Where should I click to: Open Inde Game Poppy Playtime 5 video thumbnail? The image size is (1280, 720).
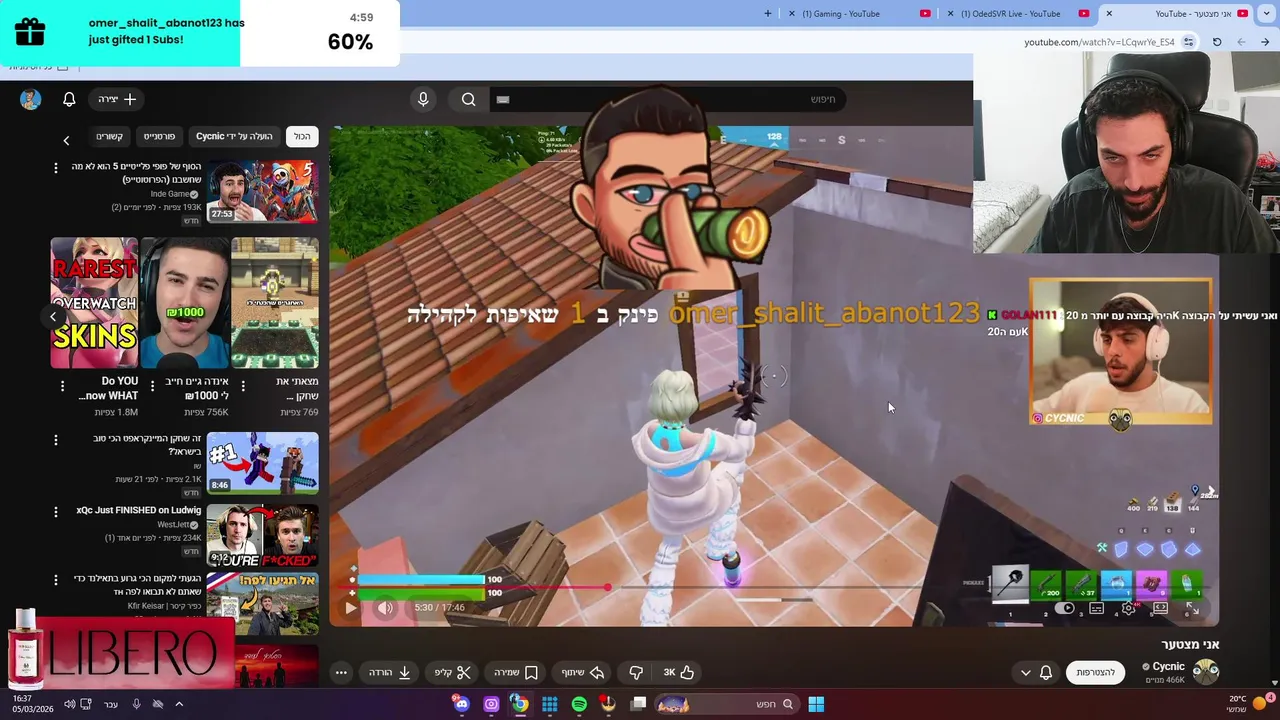pos(263,191)
